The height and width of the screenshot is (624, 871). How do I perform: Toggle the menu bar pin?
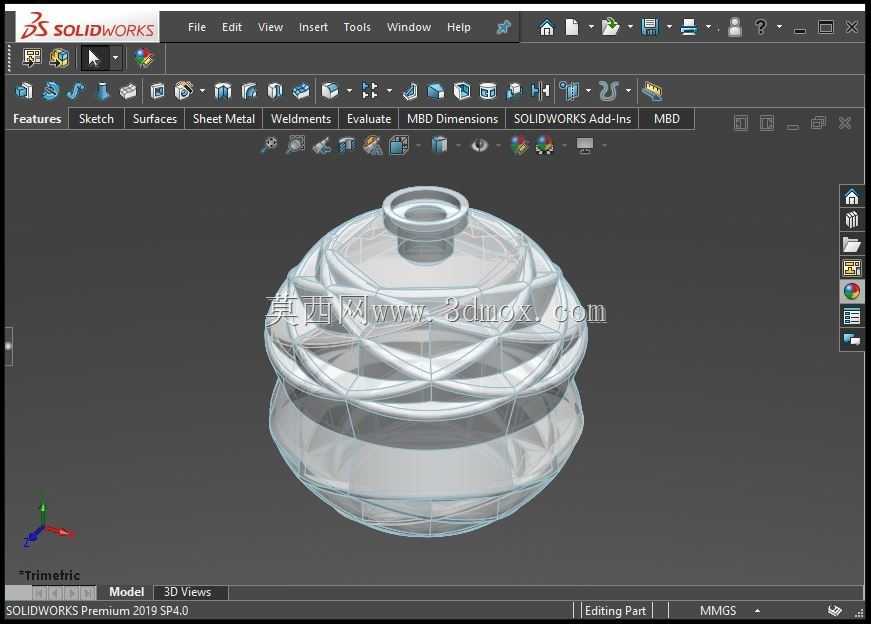coord(503,27)
